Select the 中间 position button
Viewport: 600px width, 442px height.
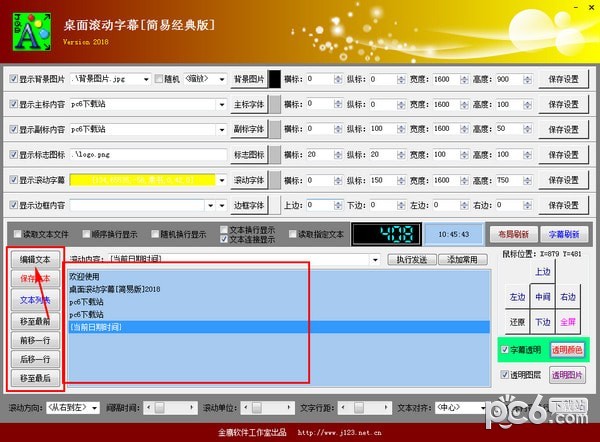(543, 297)
